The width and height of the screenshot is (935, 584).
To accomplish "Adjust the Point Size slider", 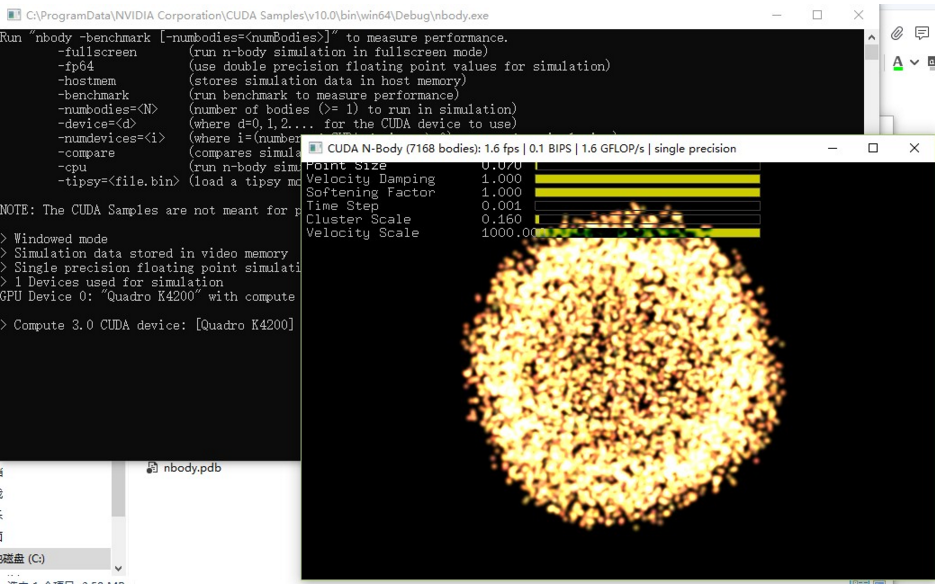I will pos(648,166).
